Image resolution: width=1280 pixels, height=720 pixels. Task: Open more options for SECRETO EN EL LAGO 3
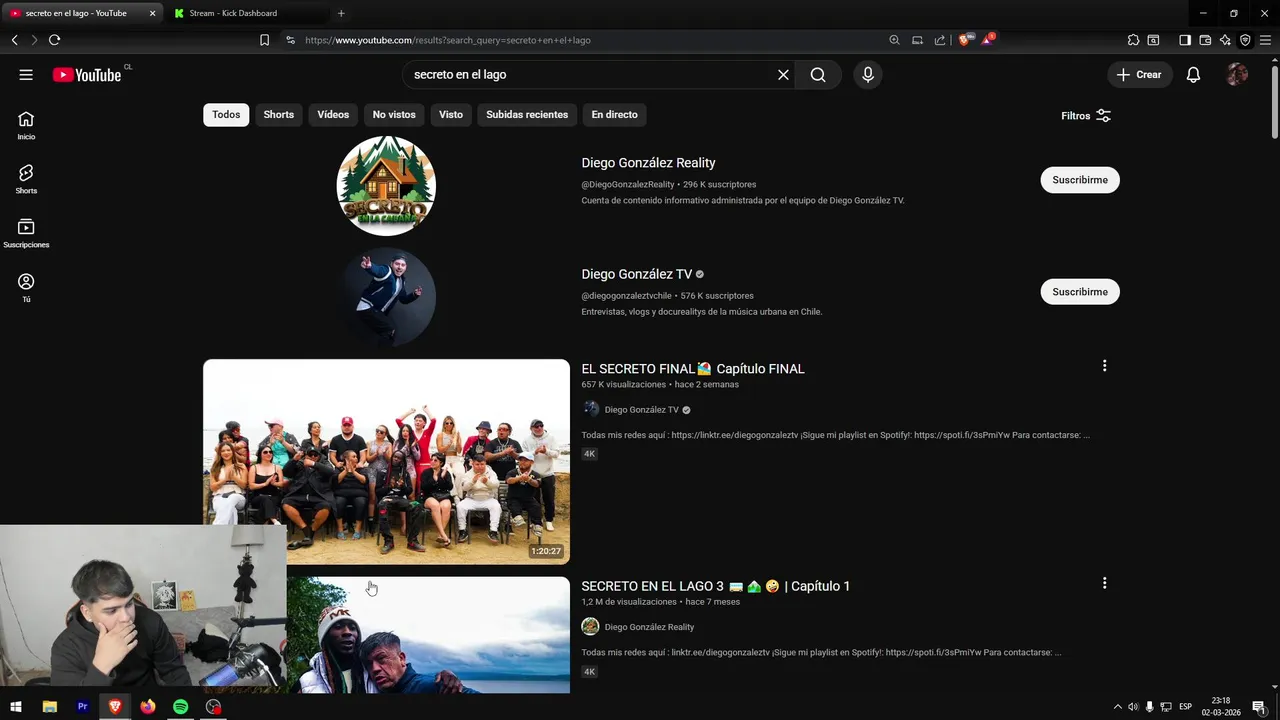coord(1104,583)
